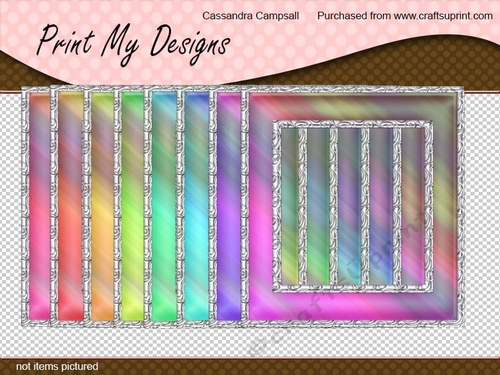This screenshot has height=375, width=500.
Task: Select the yellow-green inner strip in square frame
Action: point(290,207)
